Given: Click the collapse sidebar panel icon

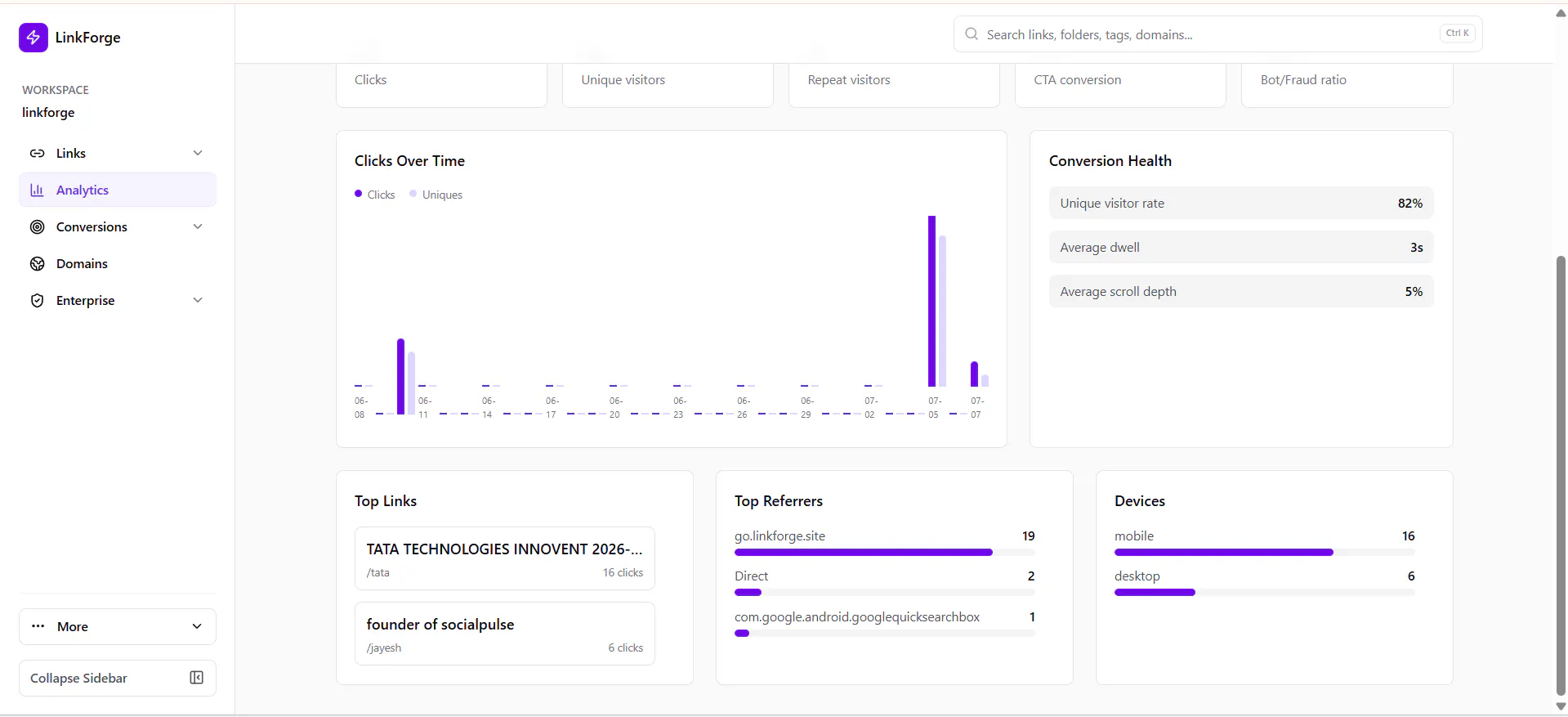Looking at the screenshot, I should point(196,678).
